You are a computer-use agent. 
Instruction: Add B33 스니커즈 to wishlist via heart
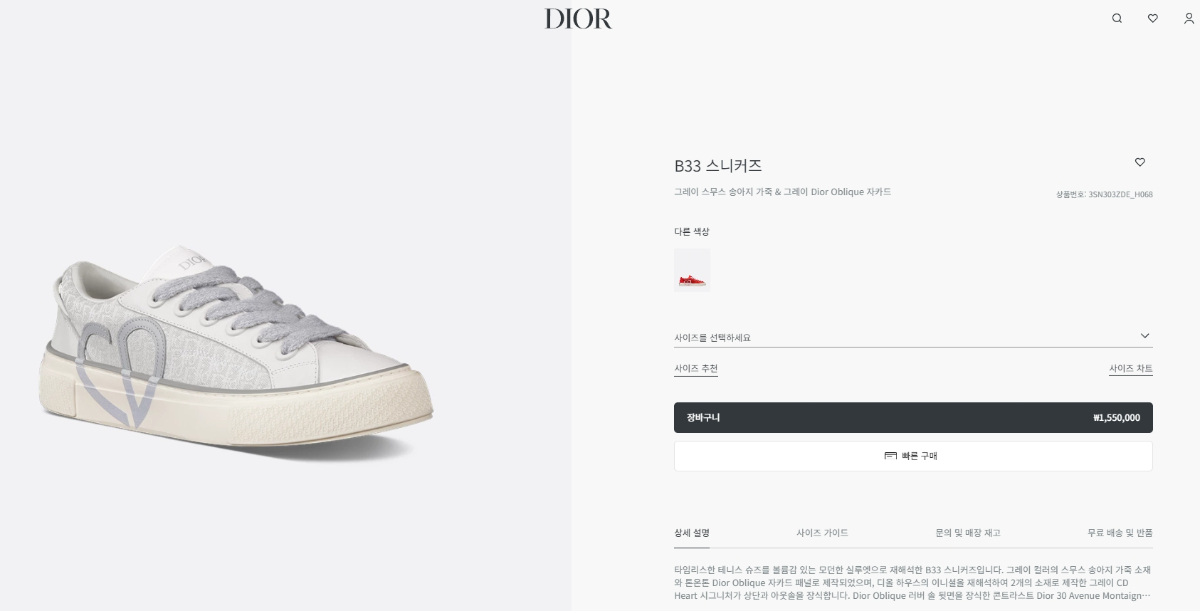(x=1140, y=162)
